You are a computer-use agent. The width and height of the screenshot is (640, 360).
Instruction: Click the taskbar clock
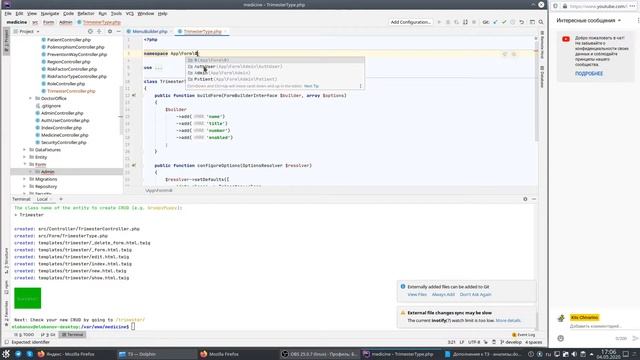click(608, 354)
